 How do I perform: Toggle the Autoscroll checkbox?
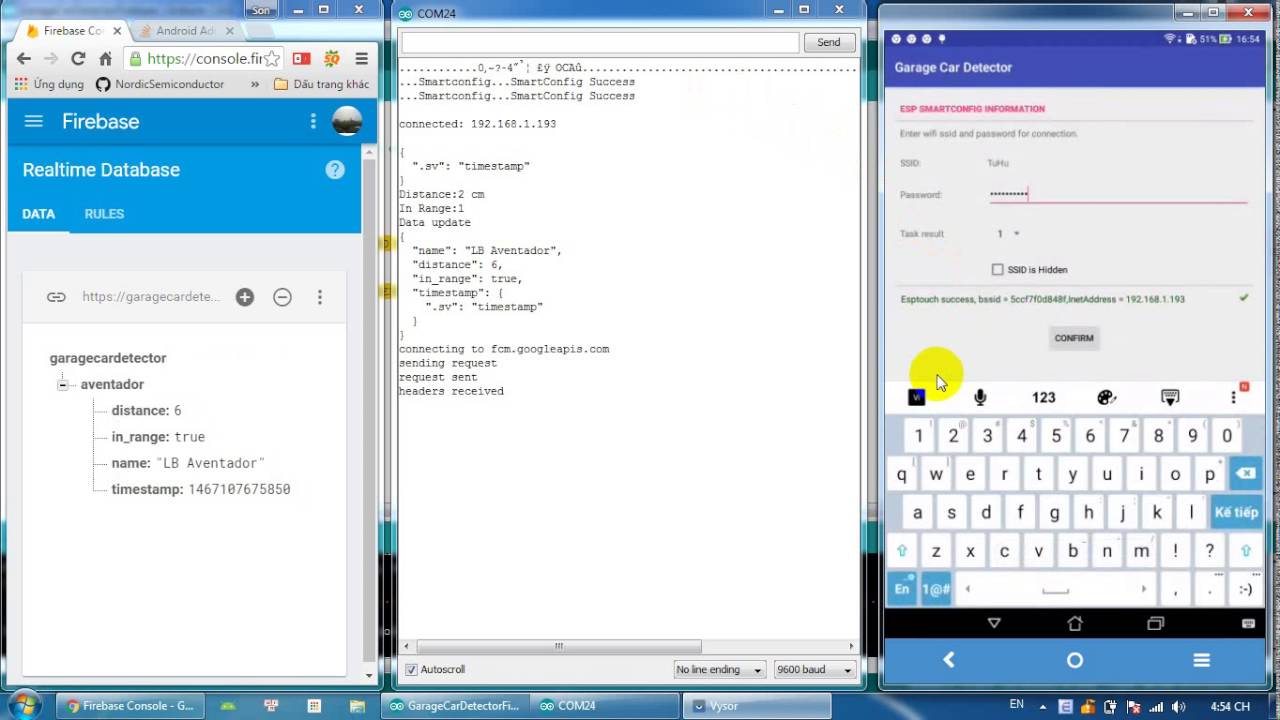[411, 669]
